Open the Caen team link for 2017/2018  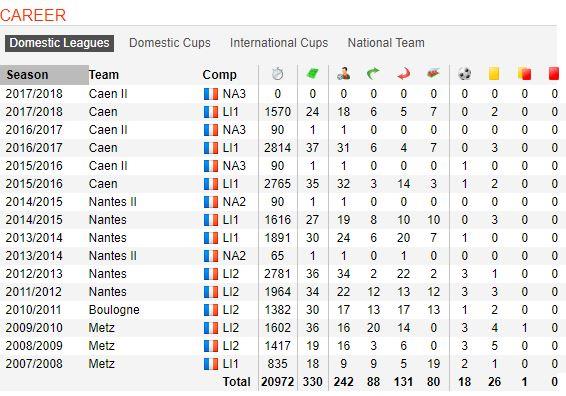103,112
